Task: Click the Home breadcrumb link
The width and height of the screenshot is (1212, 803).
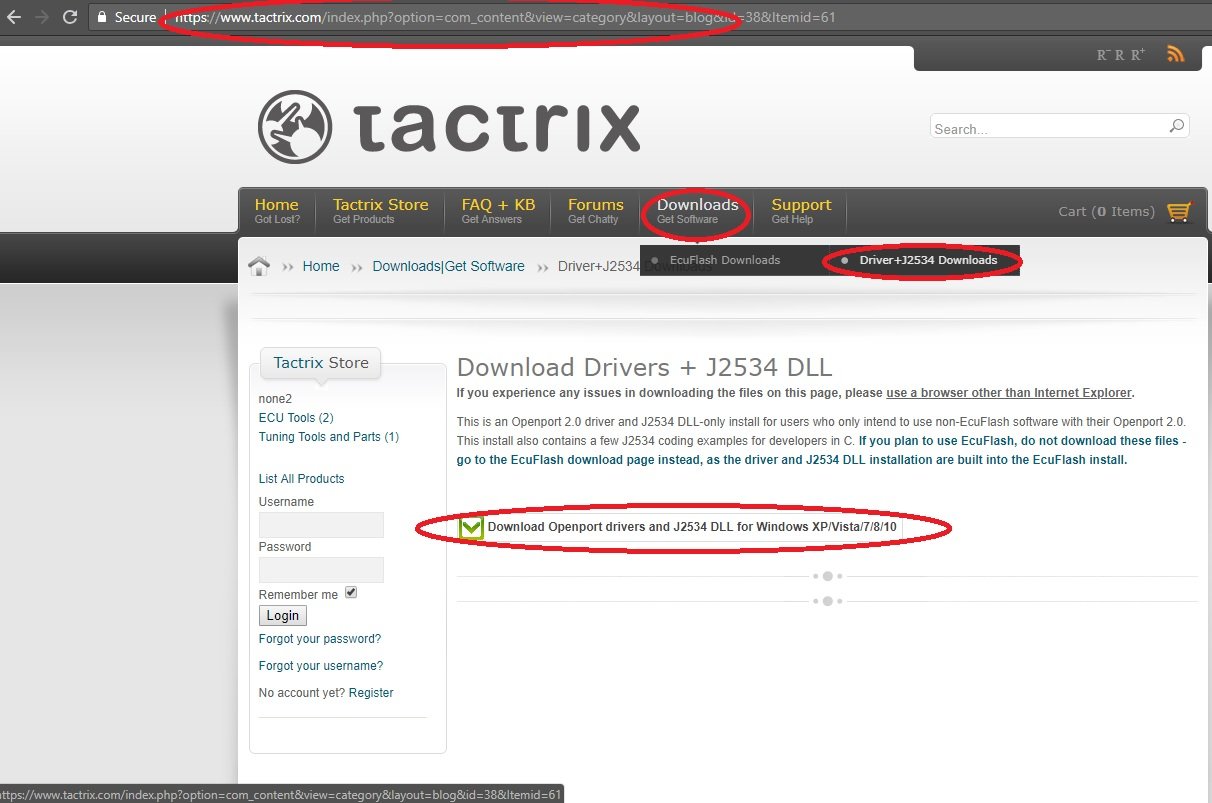Action: point(321,266)
